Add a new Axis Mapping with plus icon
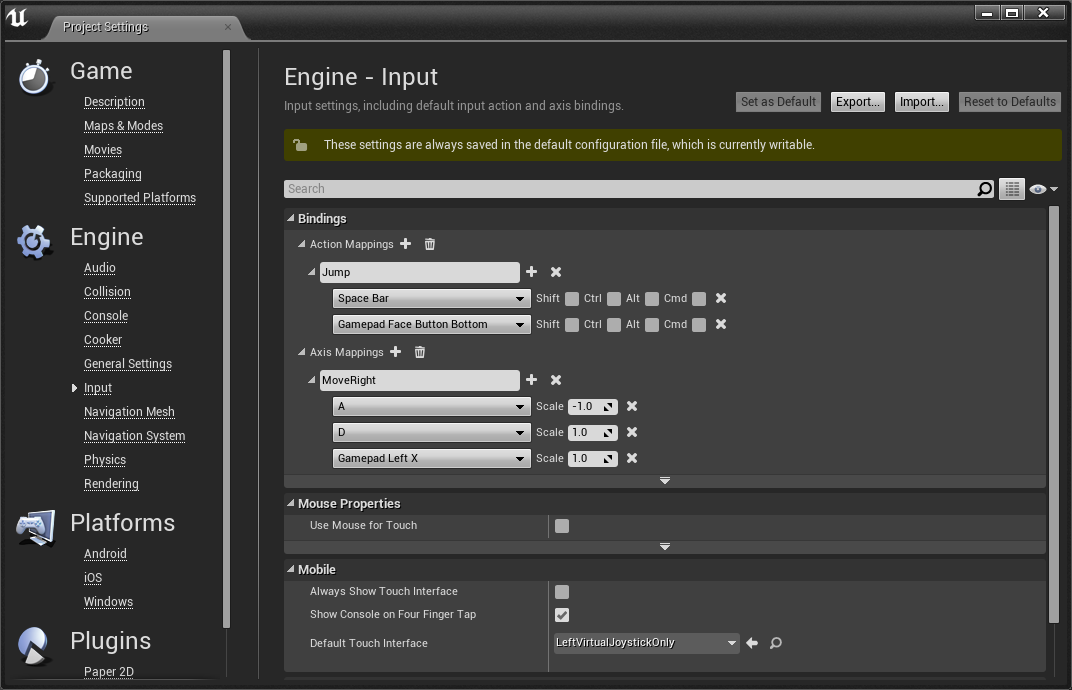1072x690 pixels. tap(395, 352)
